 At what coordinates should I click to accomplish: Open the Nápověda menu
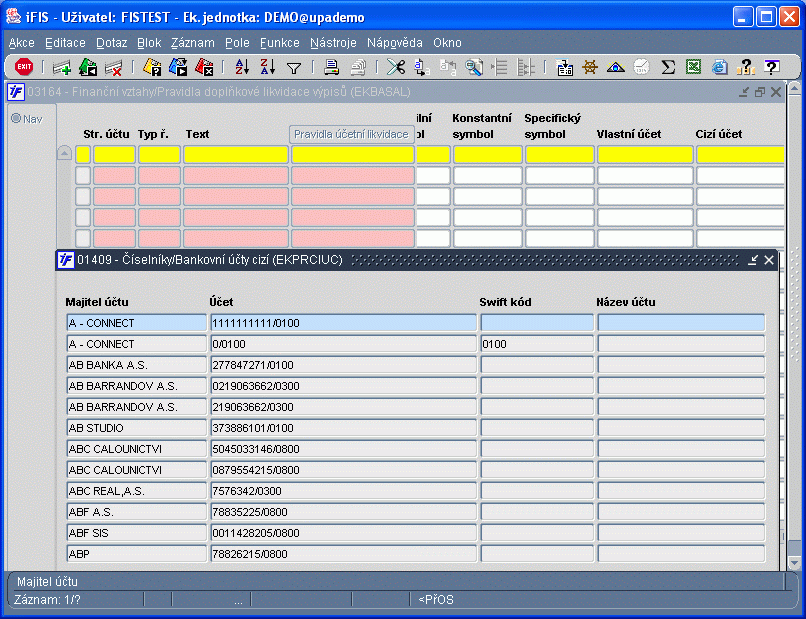[x=395, y=43]
